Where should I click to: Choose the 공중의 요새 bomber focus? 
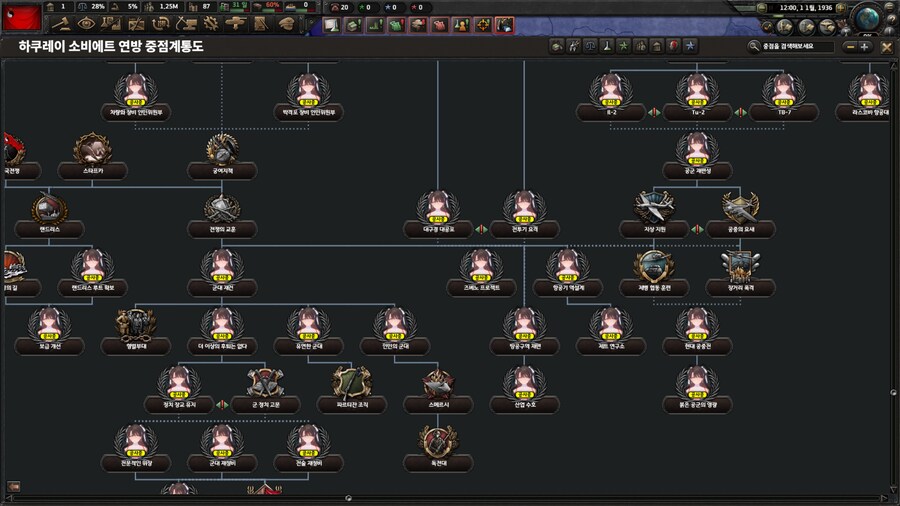(741, 209)
